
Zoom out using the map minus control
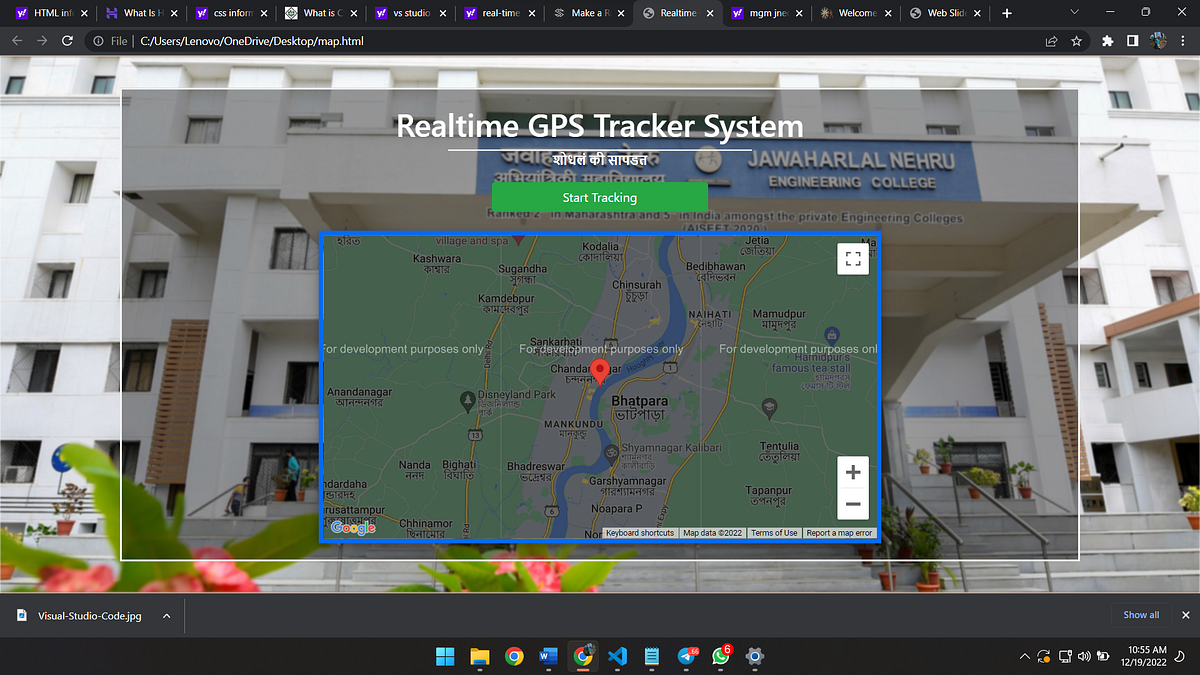pyautogui.click(x=852, y=504)
